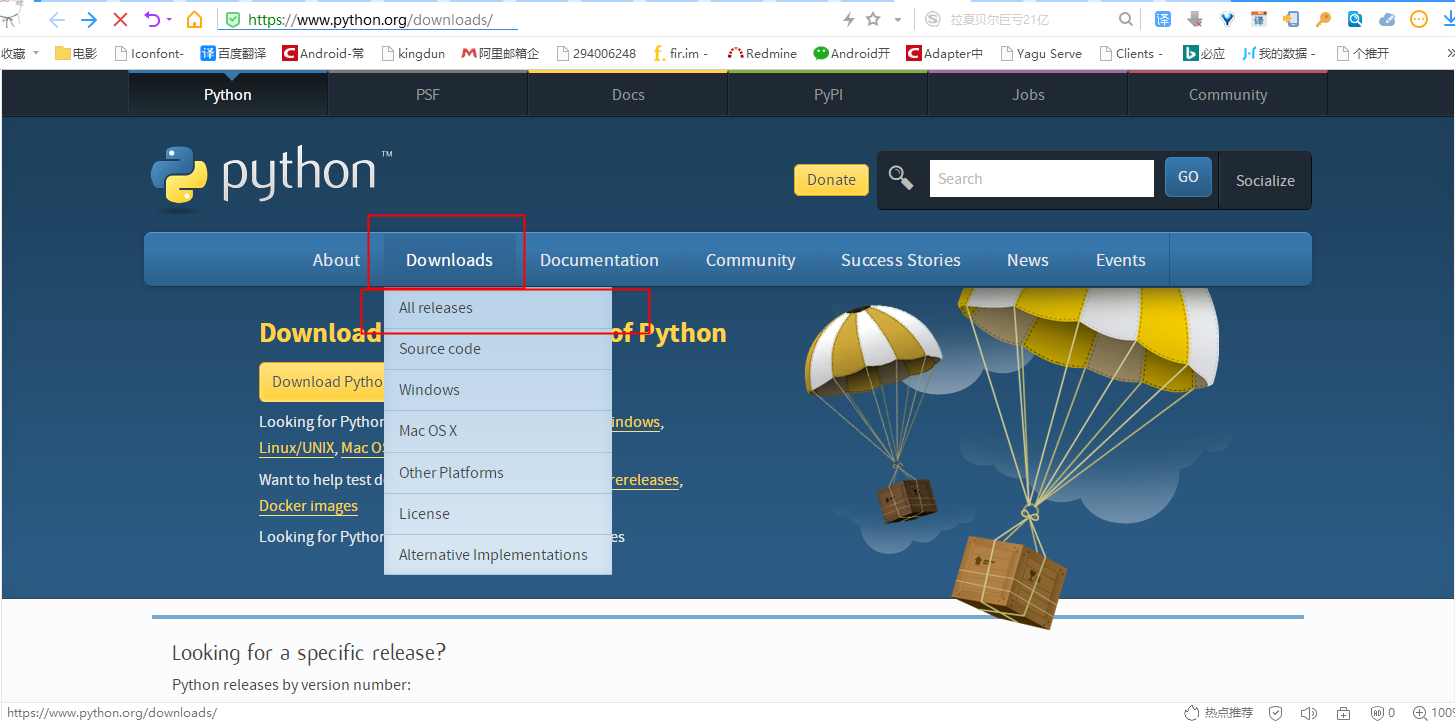The image size is (1455, 721).
Task: Click the site search magnifier icon
Action: coord(901,178)
